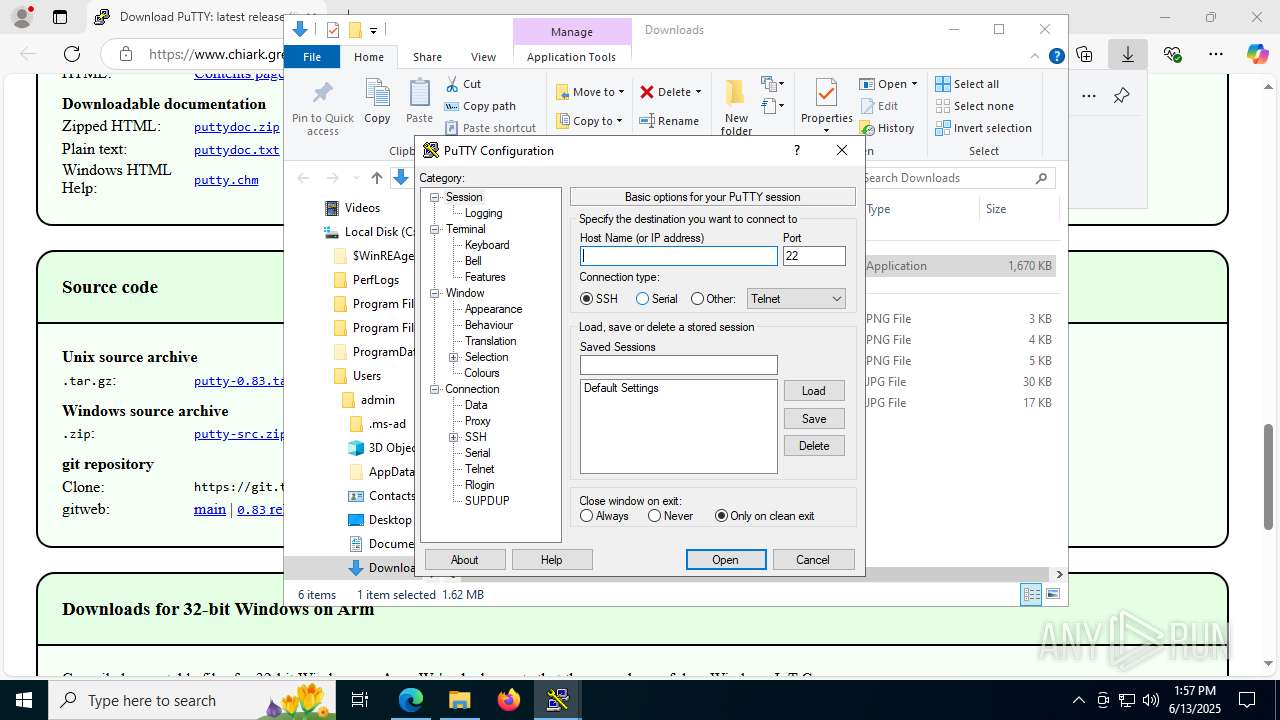Click the Explorer ribbon help icon
The height and width of the screenshot is (720, 1280).
pyautogui.click(x=1056, y=57)
